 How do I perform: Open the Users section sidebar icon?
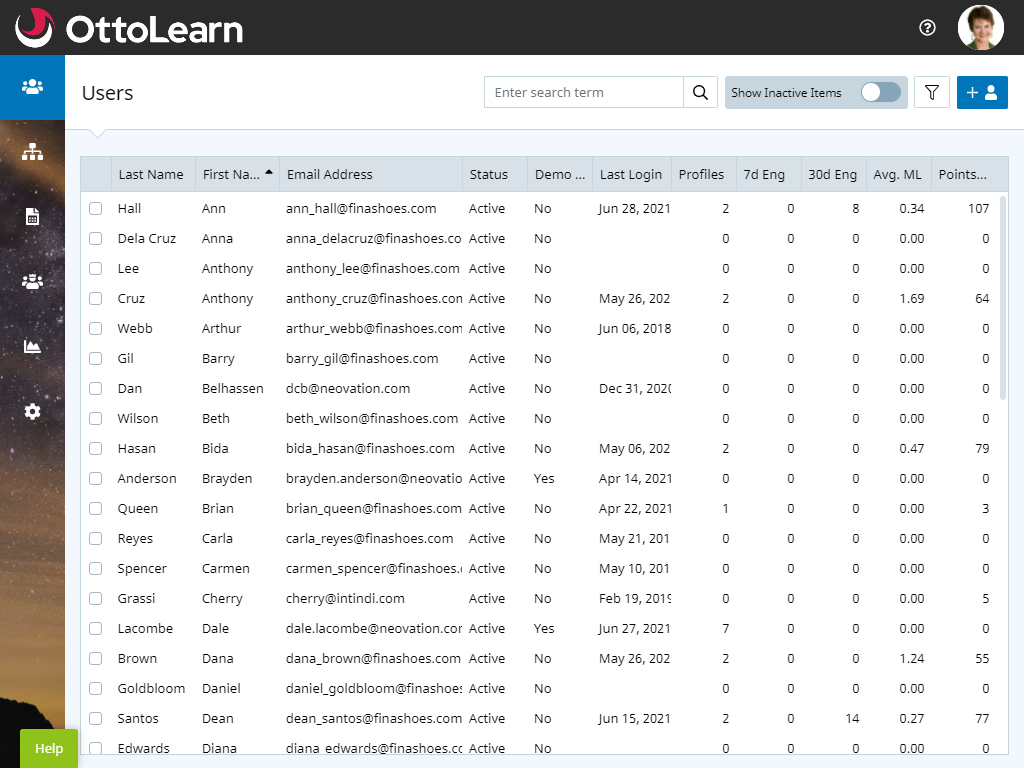(32, 87)
